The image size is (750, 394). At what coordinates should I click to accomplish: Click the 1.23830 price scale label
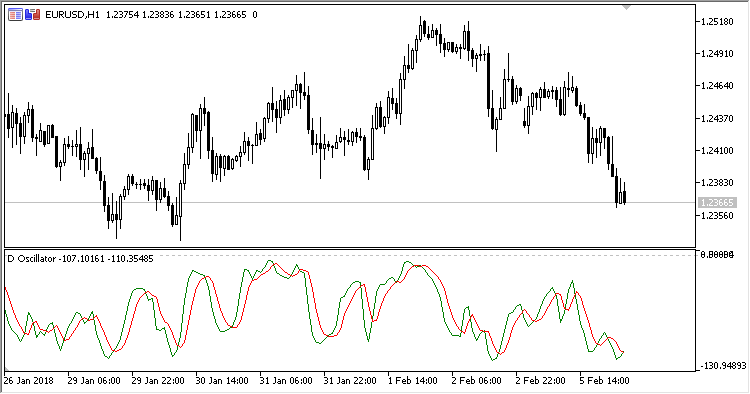pos(717,183)
